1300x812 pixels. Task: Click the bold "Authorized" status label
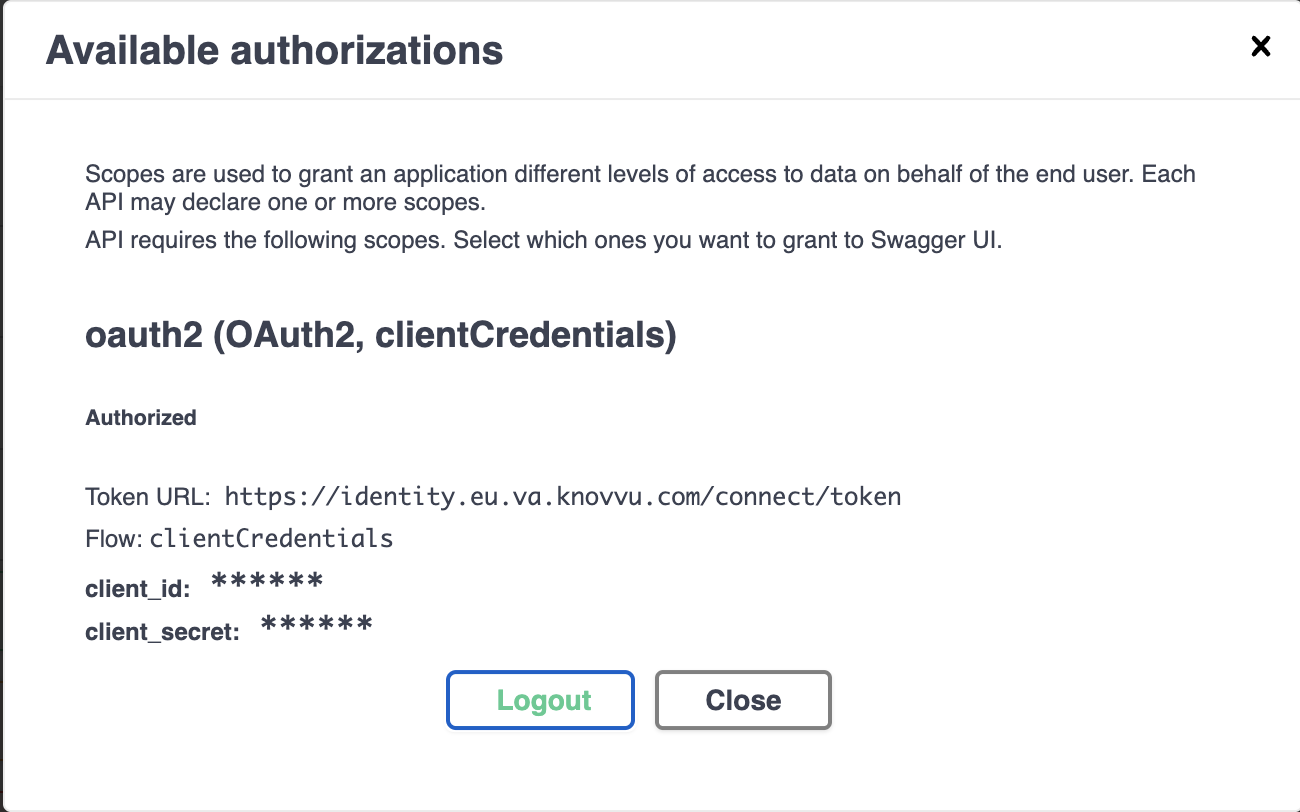[141, 418]
